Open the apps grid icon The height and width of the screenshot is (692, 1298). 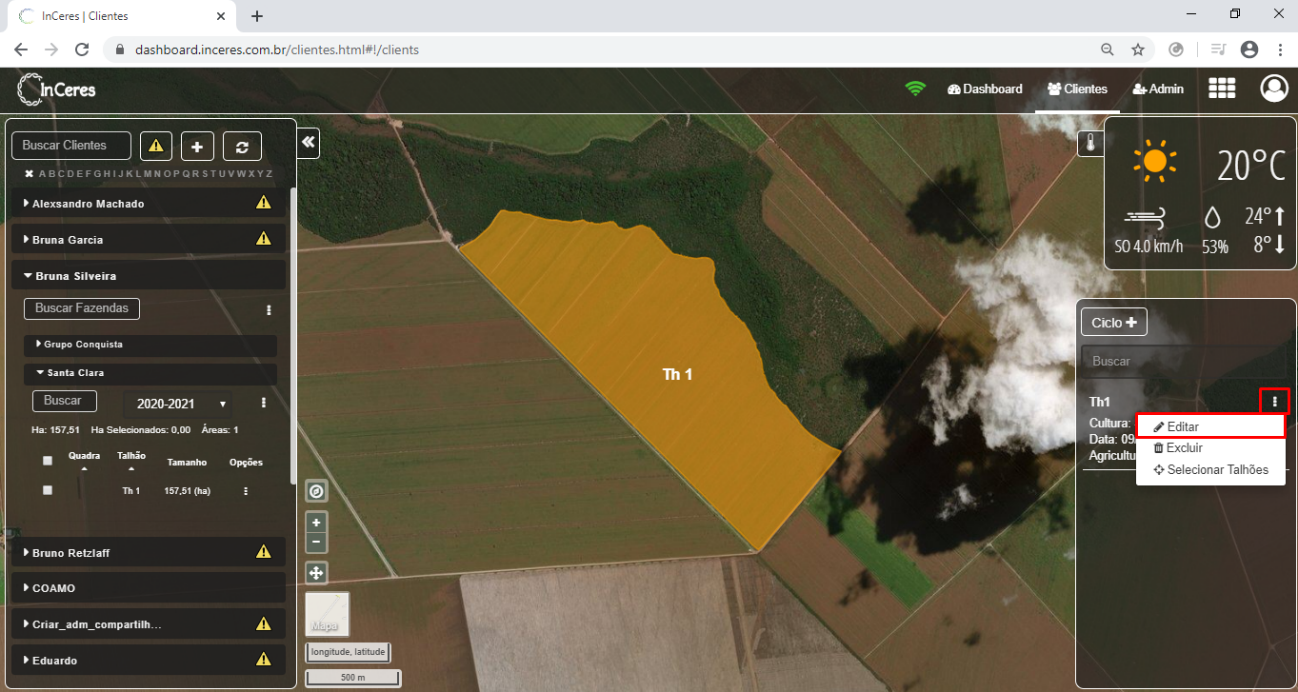pyautogui.click(x=1222, y=89)
